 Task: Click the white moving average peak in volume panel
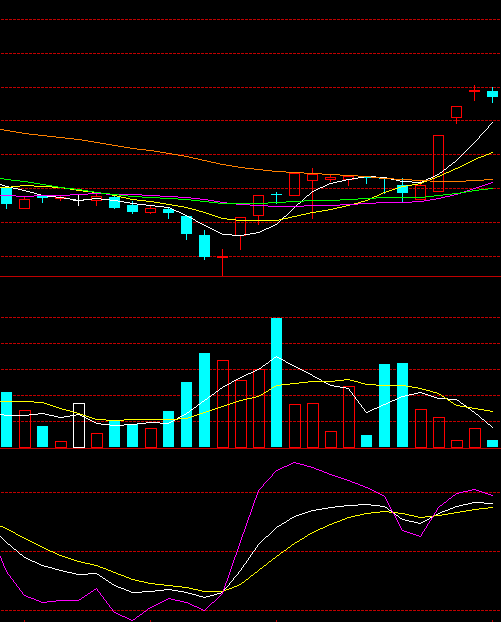coord(276,357)
